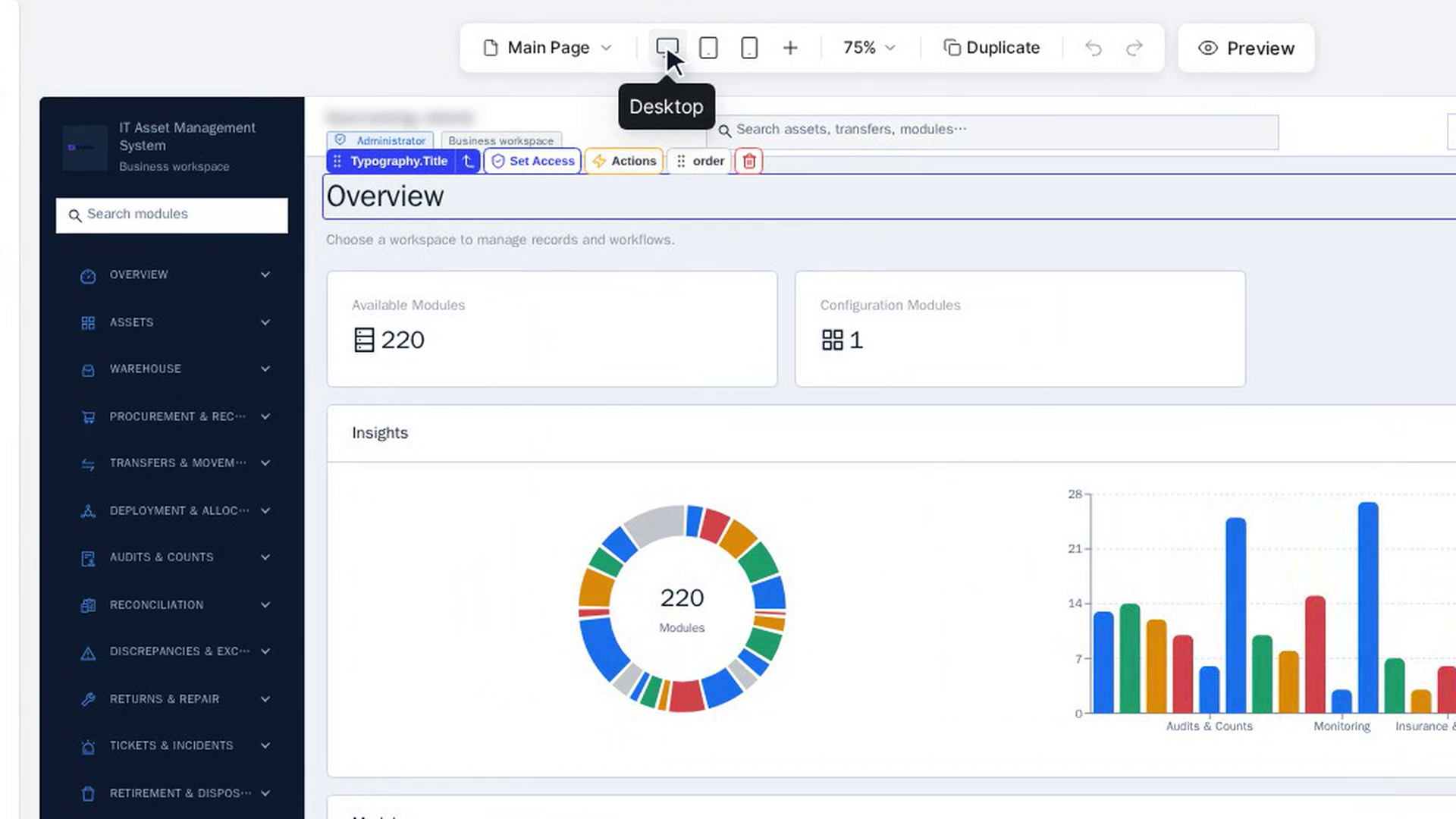Expand the WAREHOUSE section chevron

tap(265, 369)
